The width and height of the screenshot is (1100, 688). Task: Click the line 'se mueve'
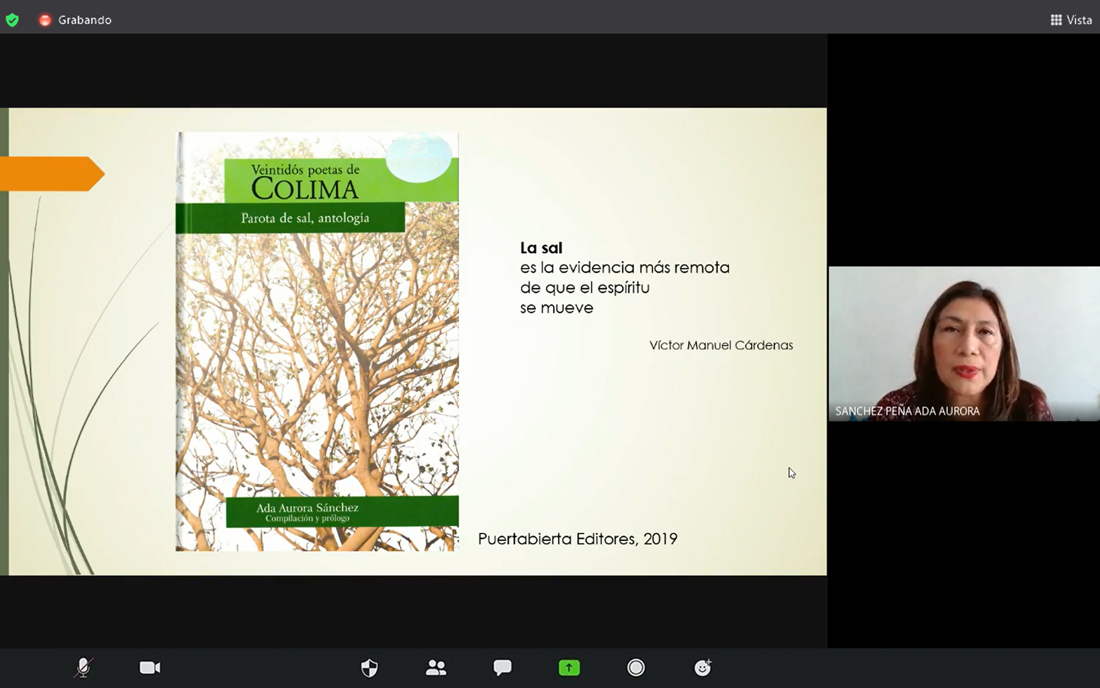click(556, 307)
